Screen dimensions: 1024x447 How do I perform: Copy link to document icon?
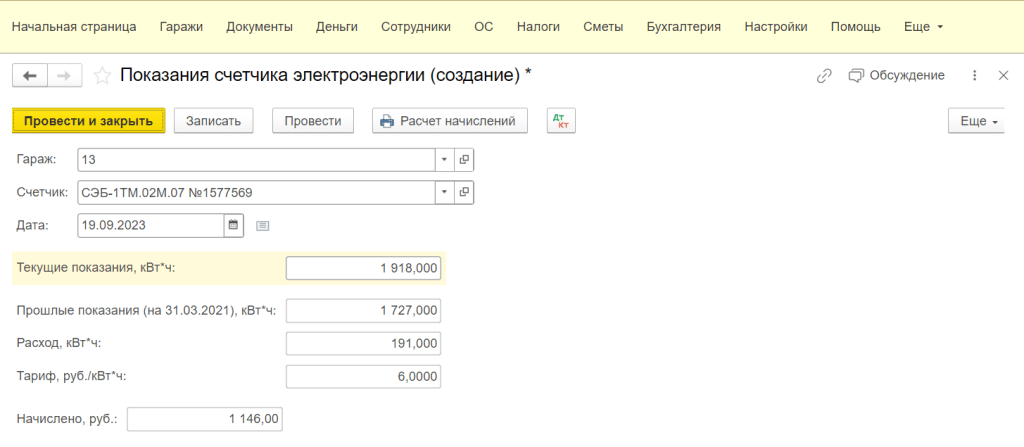[824, 75]
